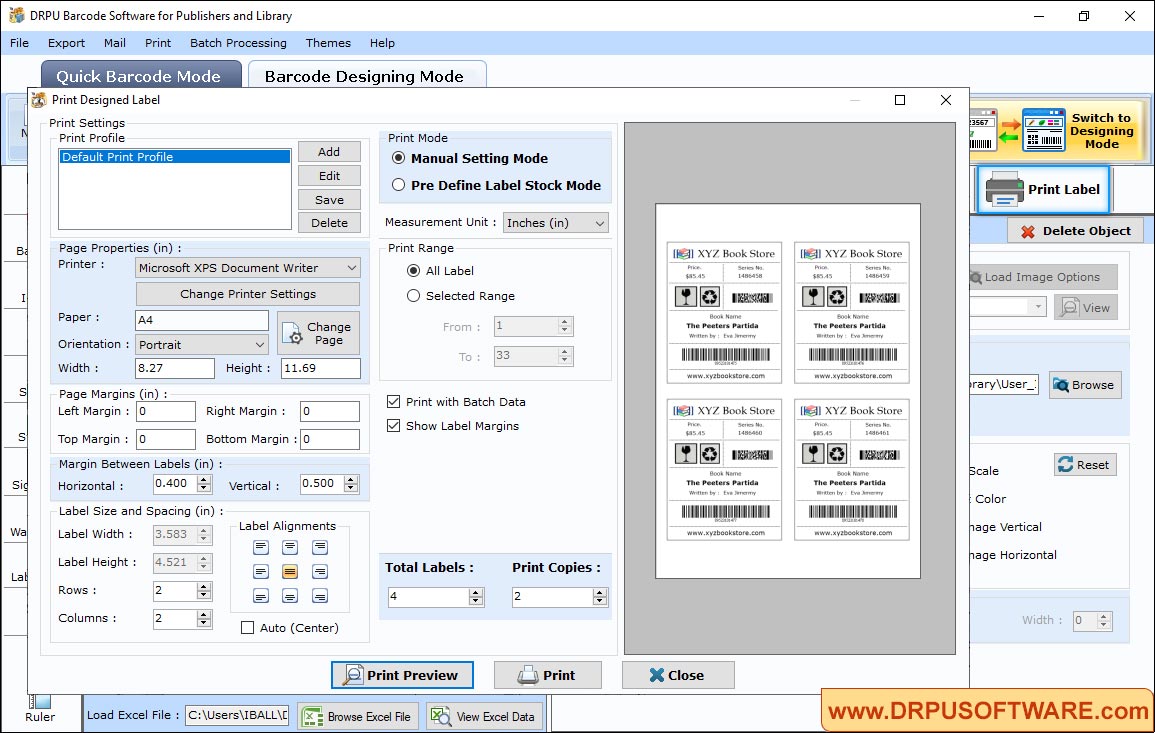Select top-right label alignment icon
The image size is (1155, 733).
(320, 547)
